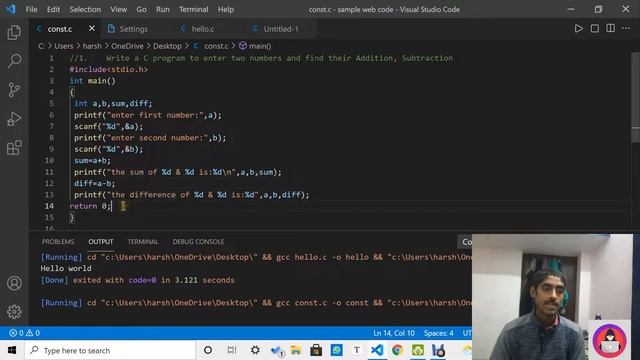Click Ln 14, Col 10 status item
Screen dimensions: 640x360
tap(393, 333)
